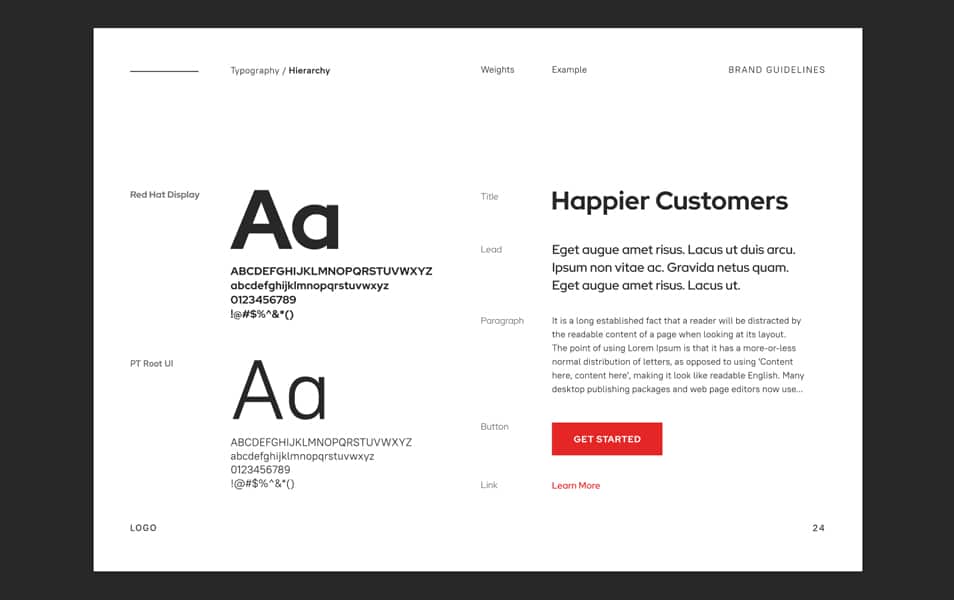Click the Title style label
This screenshot has height=600, width=954.
pyautogui.click(x=489, y=196)
